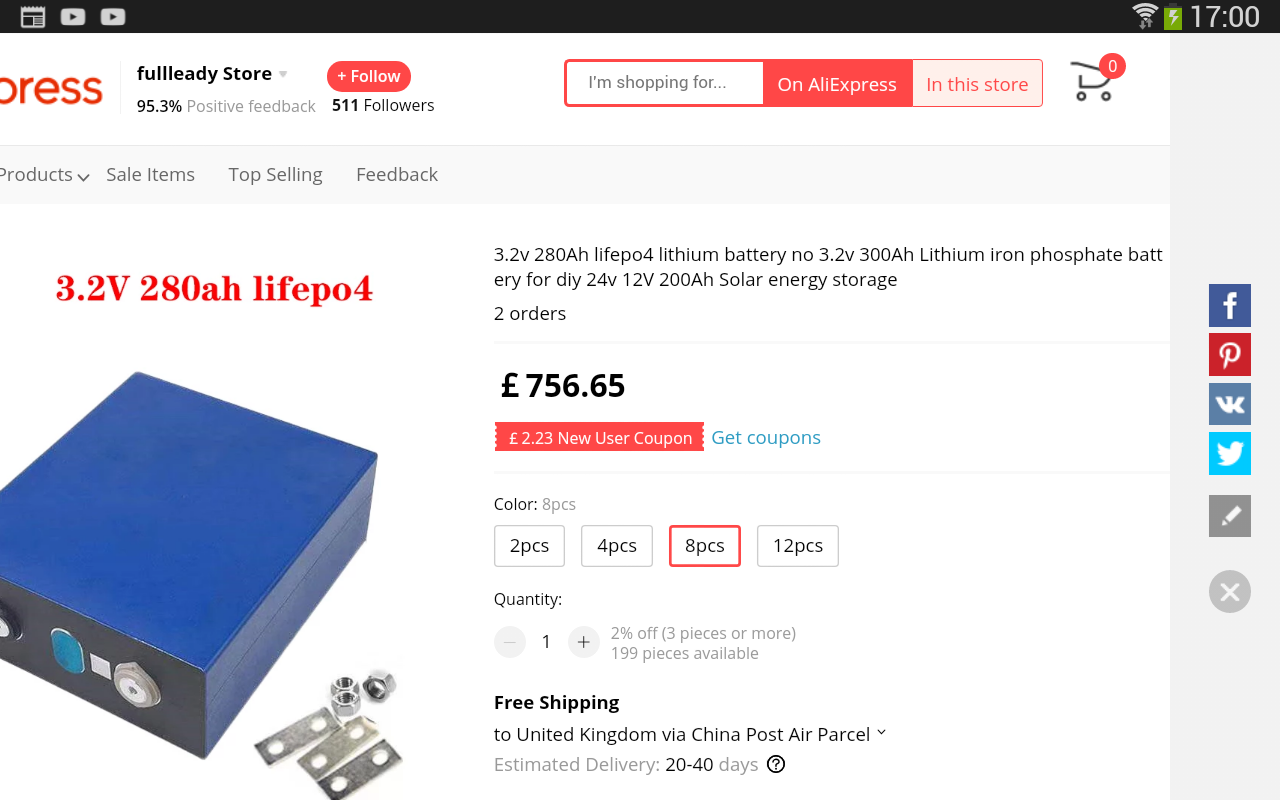Follow the fullleady Store
1280x800 pixels.
coord(368,76)
